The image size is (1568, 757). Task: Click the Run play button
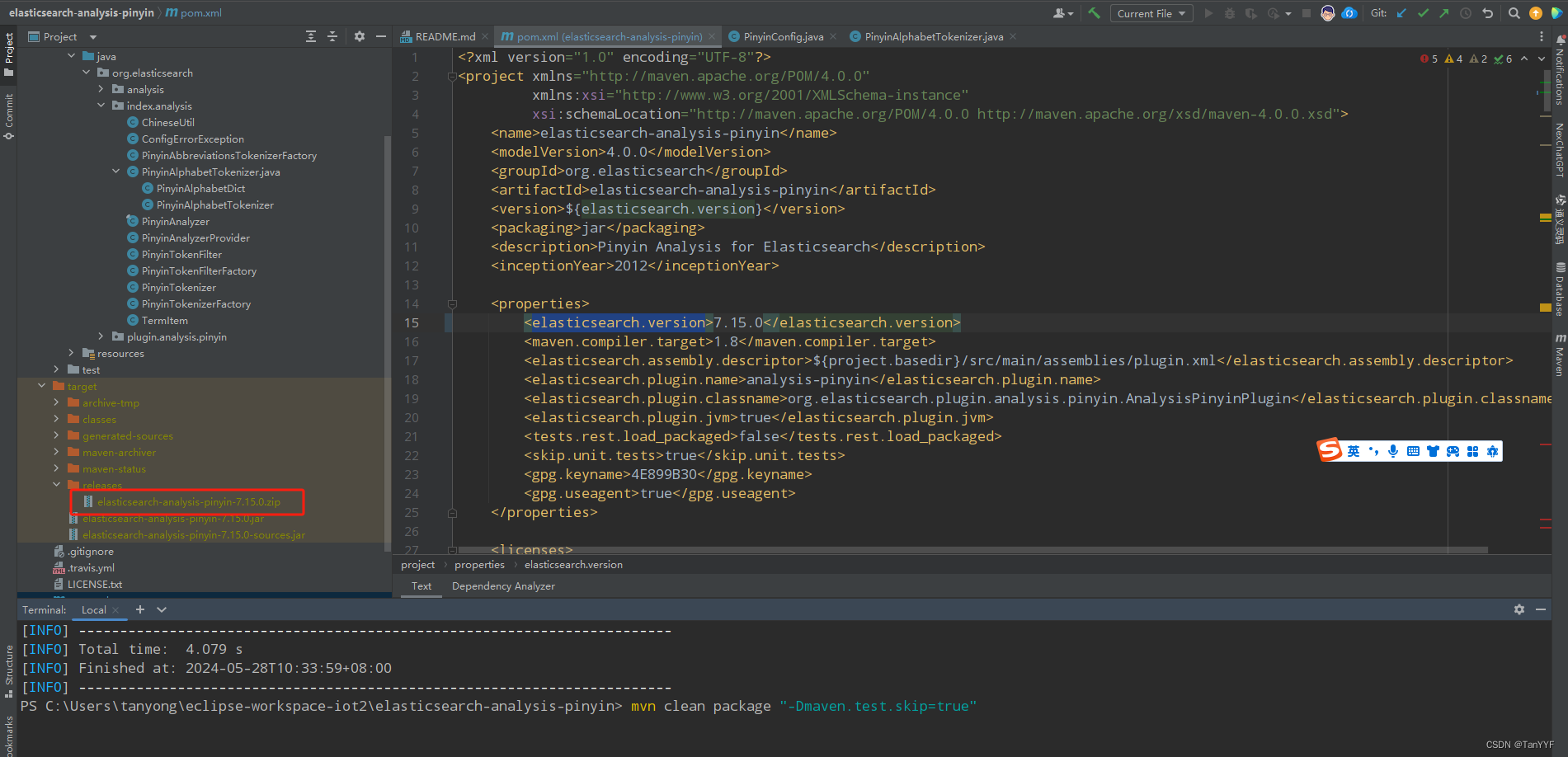(1209, 13)
